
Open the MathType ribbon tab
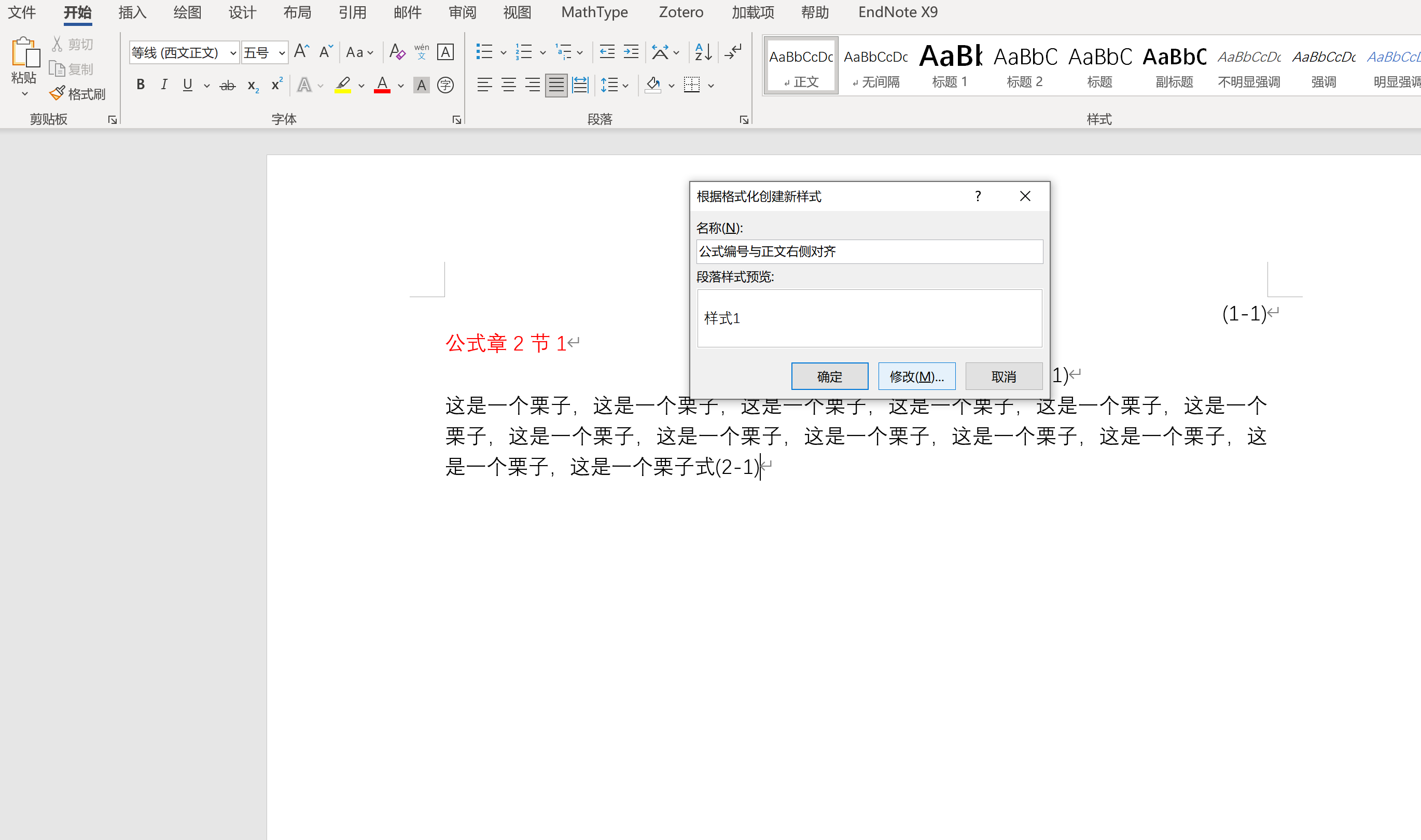(x=594, y=12)
